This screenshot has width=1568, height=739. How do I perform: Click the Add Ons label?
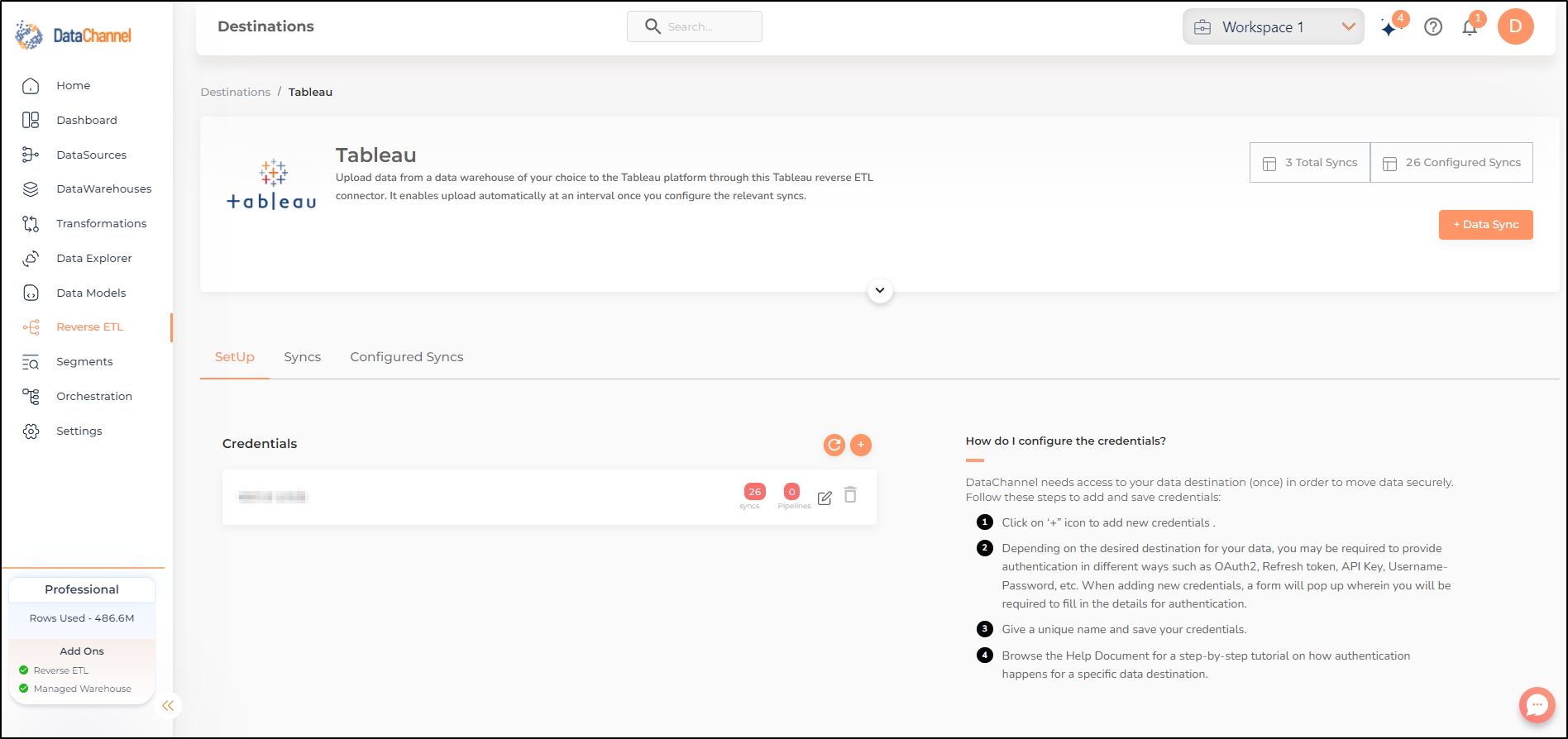pos(82,651)
